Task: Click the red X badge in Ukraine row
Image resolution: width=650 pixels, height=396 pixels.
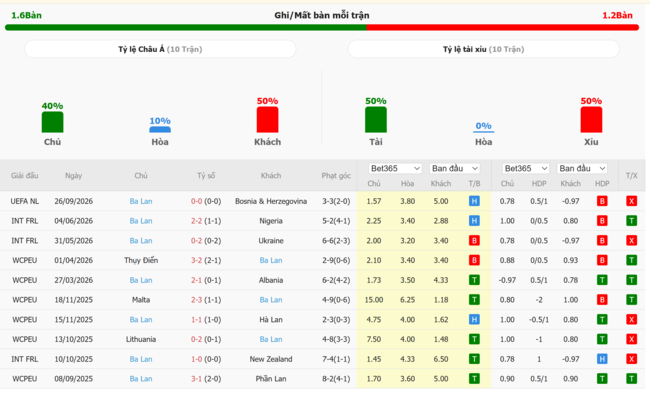Action: [631, 241]
